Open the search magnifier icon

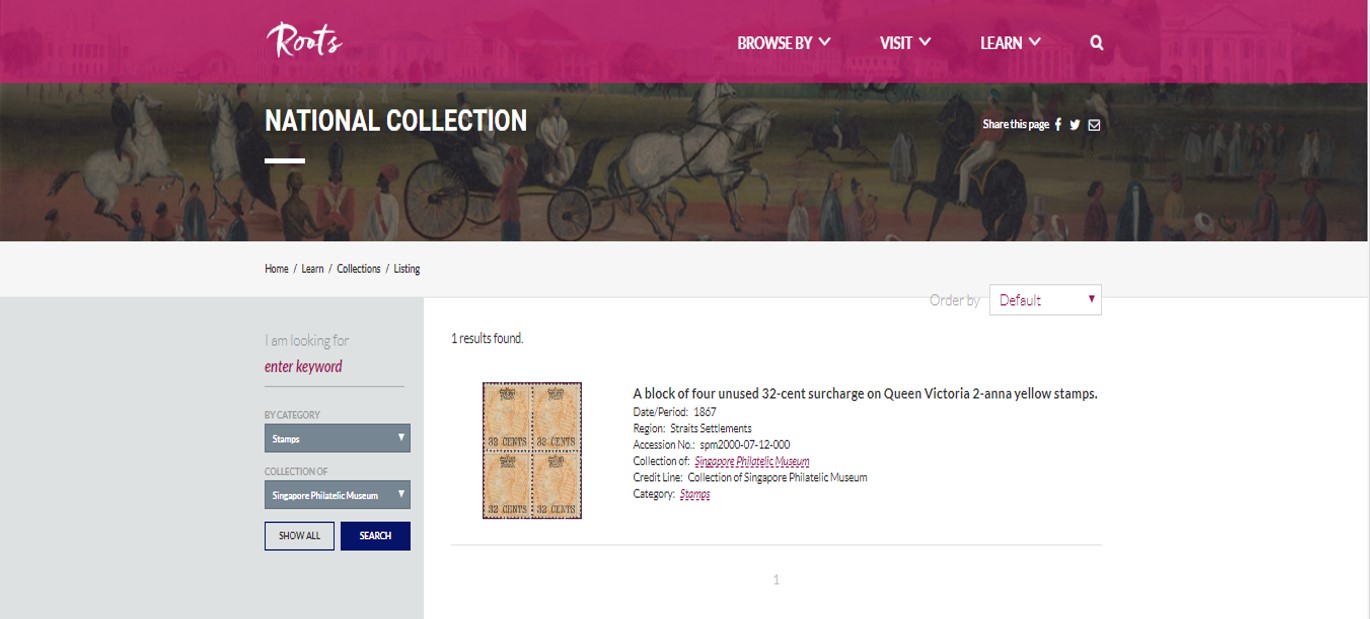pos(1097,43)
